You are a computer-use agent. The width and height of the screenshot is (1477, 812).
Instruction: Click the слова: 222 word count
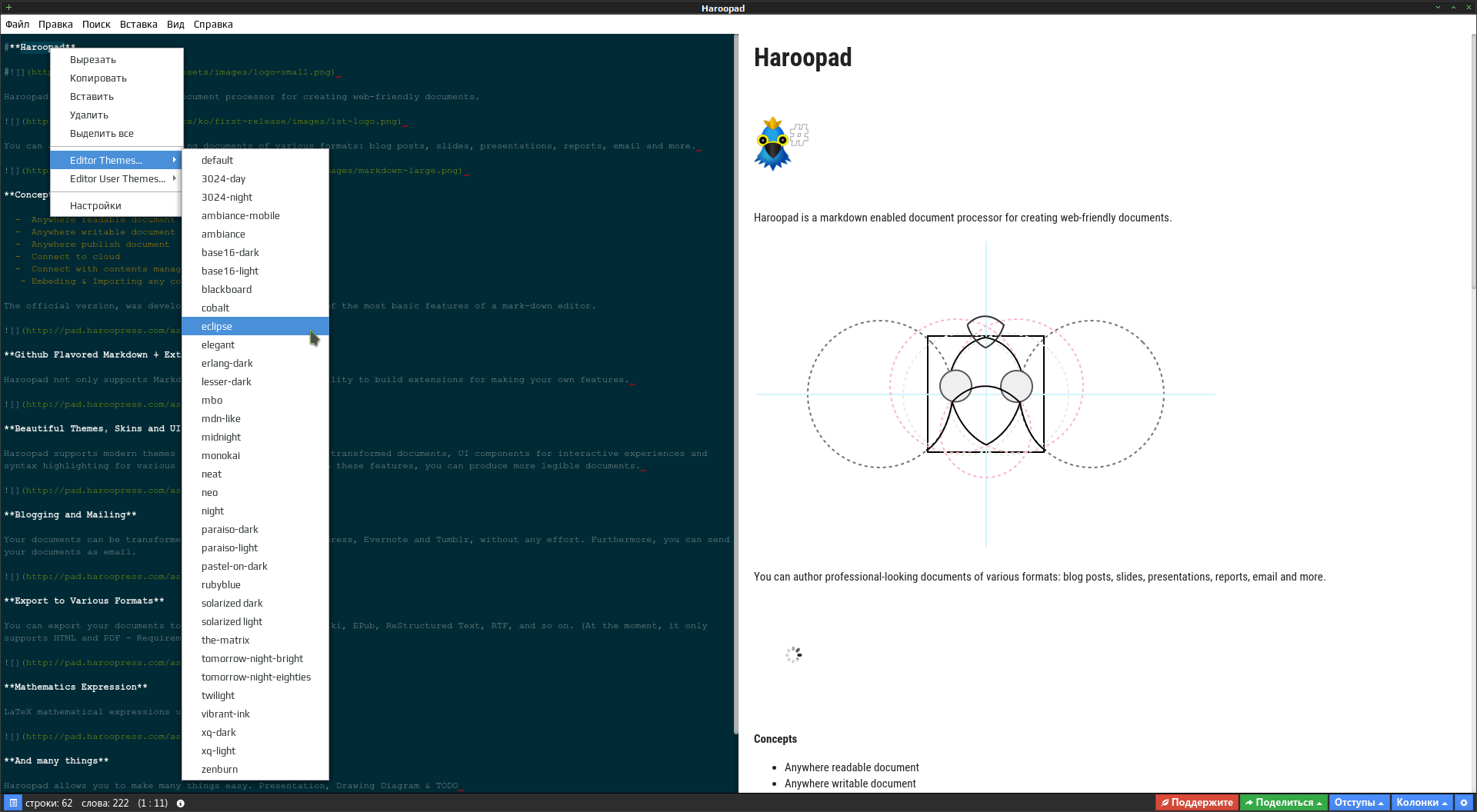pos(105,803)
